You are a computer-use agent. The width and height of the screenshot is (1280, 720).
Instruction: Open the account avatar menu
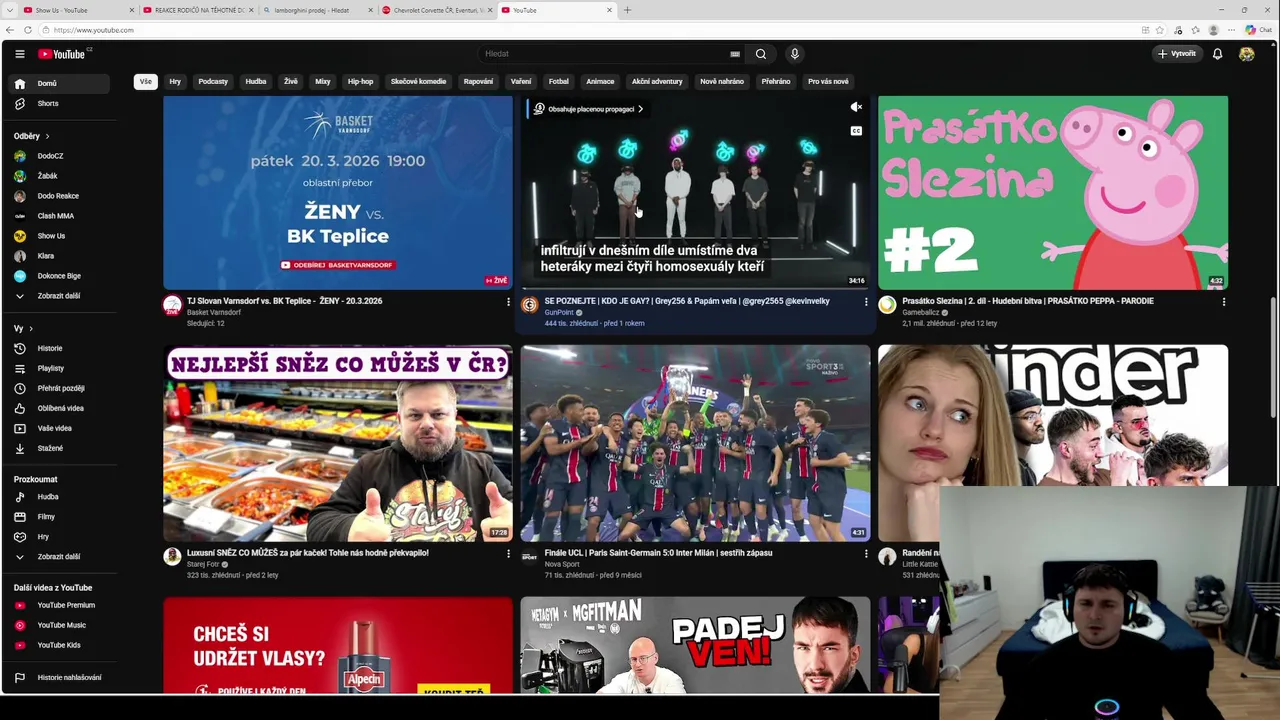coord(1246,54)
